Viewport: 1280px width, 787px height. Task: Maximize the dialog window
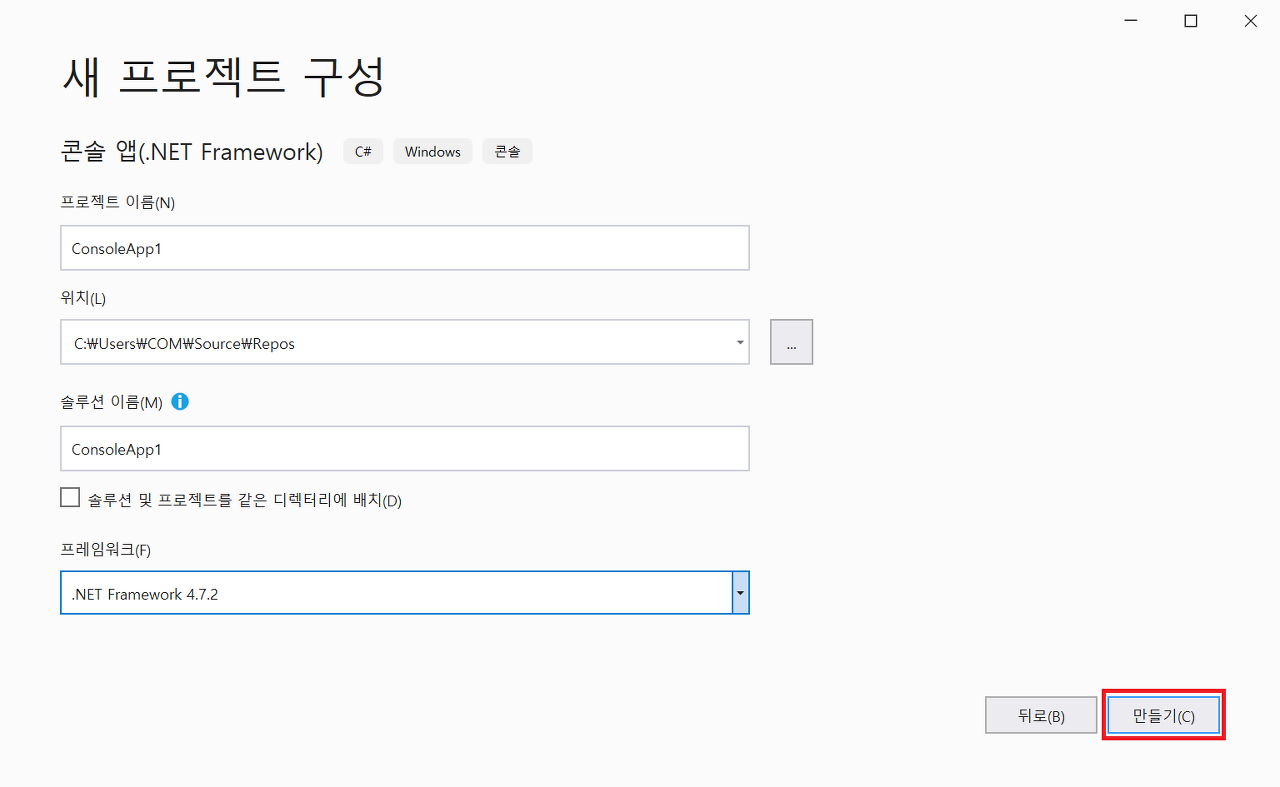1190,21
